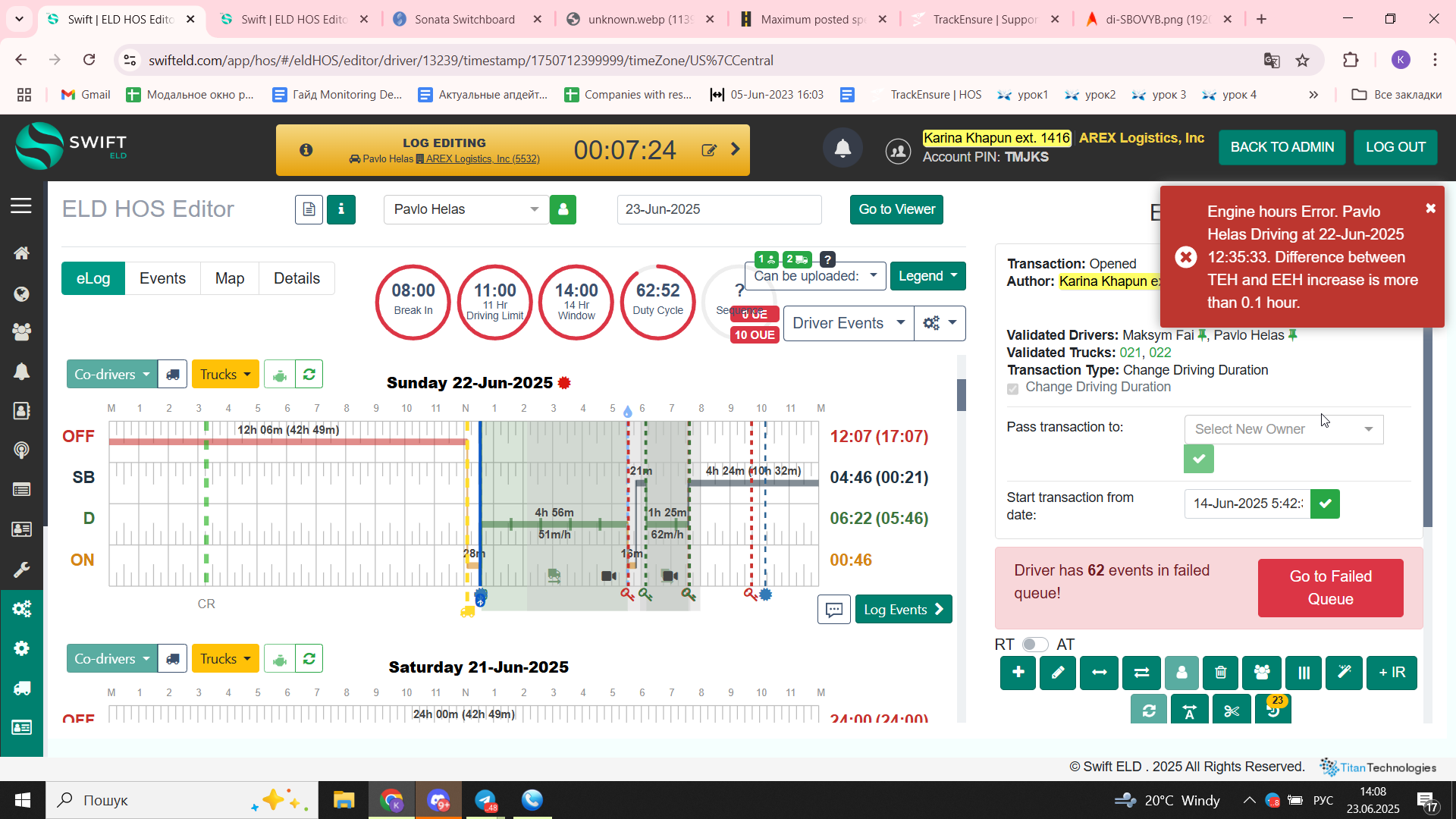Go to home icon in sidebar
This screenshot has height=819, width=1456.
point(21,253)
